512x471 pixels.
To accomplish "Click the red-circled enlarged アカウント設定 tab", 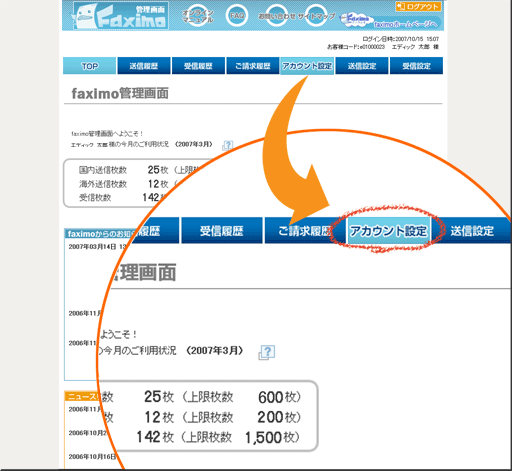I will point(388,230).
